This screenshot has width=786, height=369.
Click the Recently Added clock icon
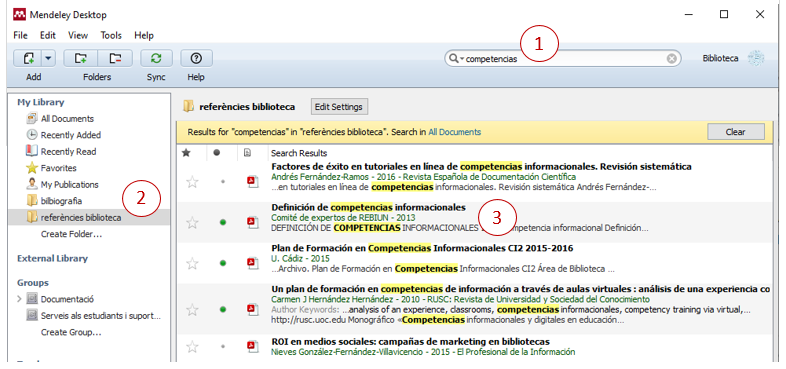32,135
